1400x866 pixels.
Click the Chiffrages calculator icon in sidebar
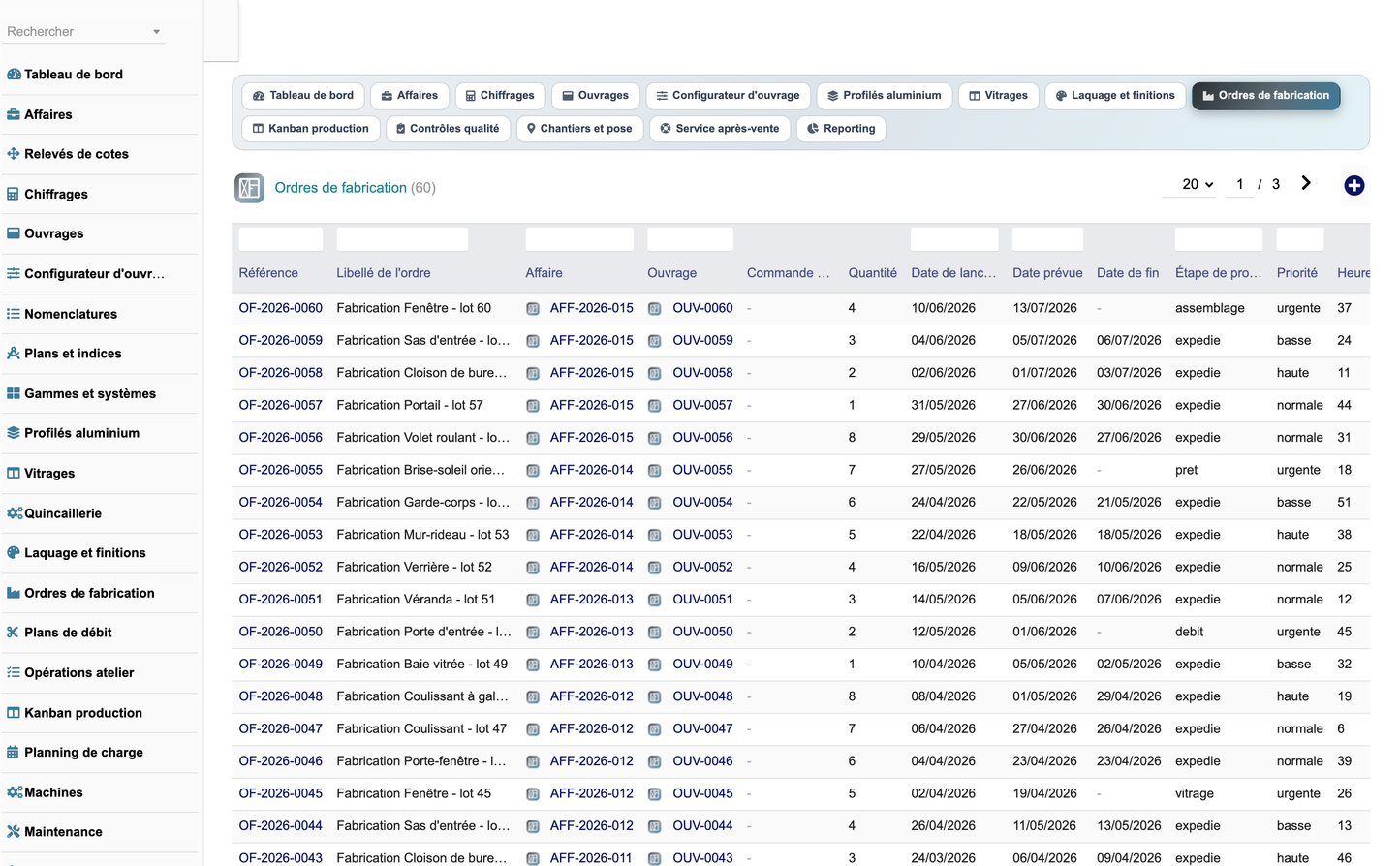coord(14,194)
